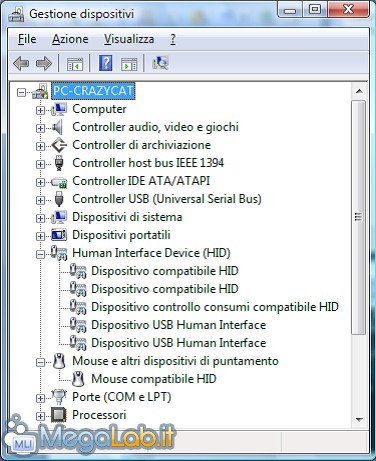Viewport: 376px width, 461px height.
Task: Select the PC-CRAZYCAT tree label
Action: 93,91
